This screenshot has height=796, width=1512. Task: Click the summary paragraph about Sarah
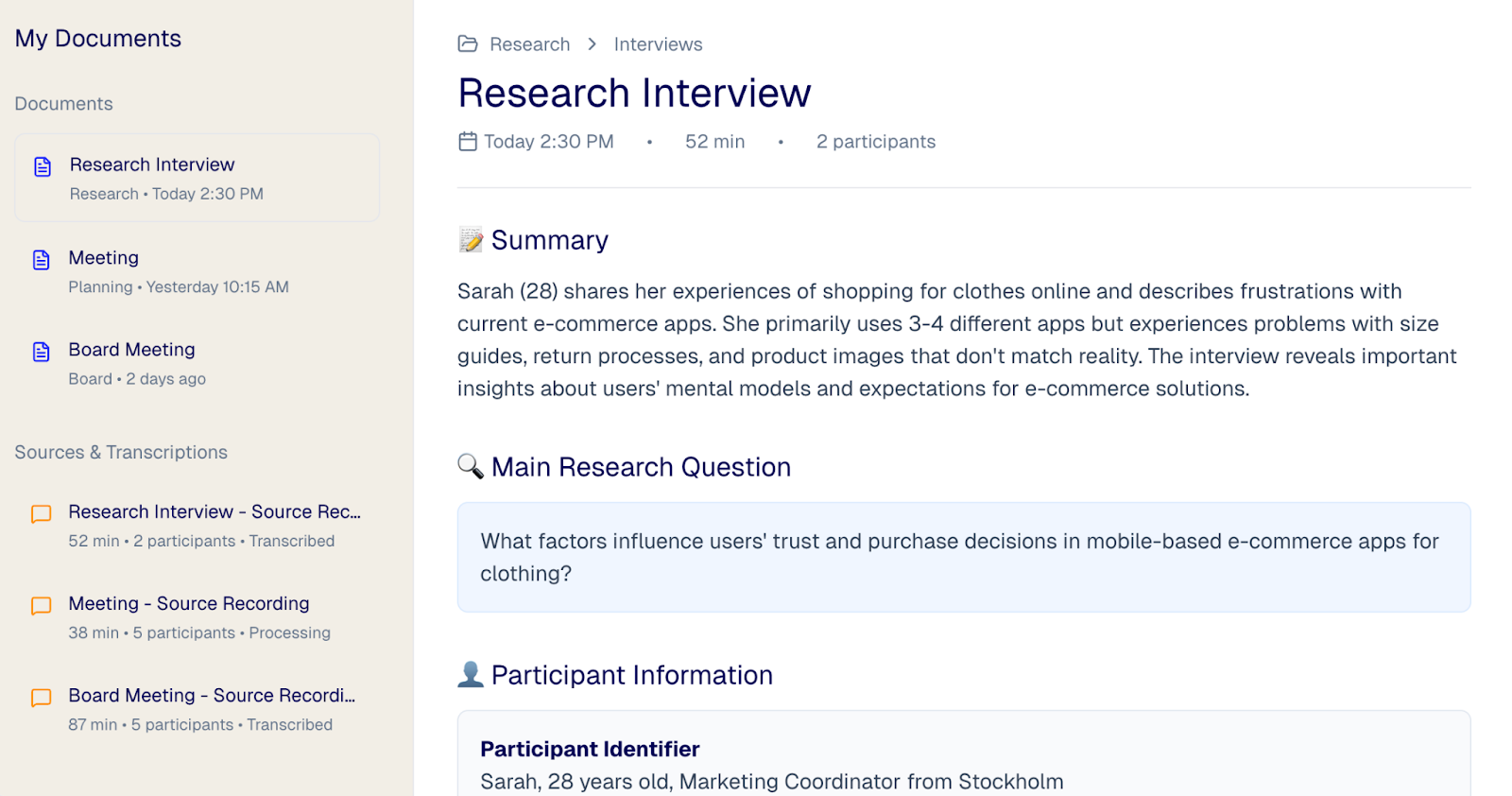(x=957, y=340)
